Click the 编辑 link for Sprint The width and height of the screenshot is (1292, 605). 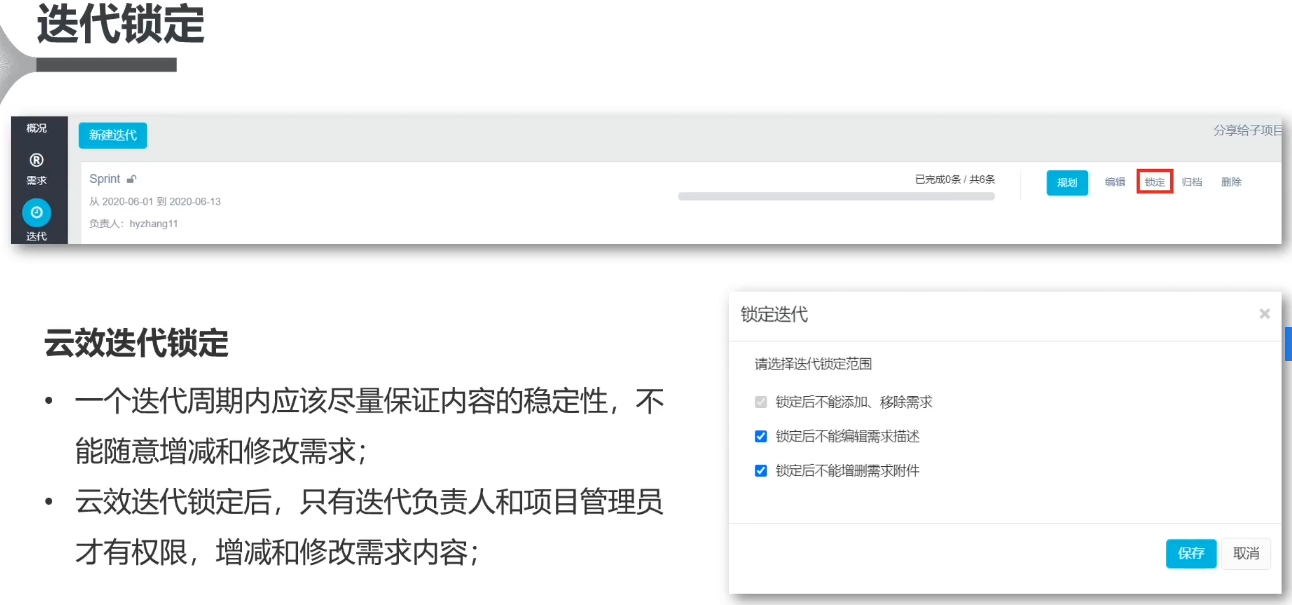[1115, 183]
